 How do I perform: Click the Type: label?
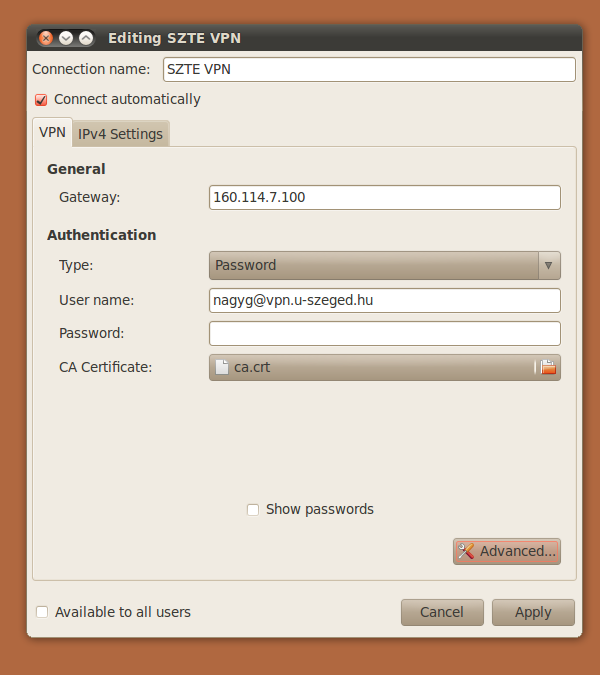coord(76,265)
